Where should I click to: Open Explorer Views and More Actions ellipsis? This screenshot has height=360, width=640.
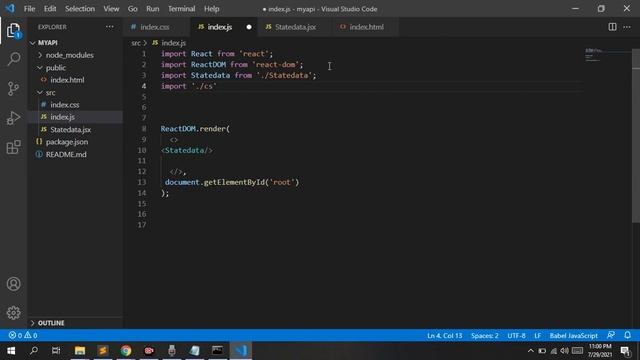tap(110, 27)
